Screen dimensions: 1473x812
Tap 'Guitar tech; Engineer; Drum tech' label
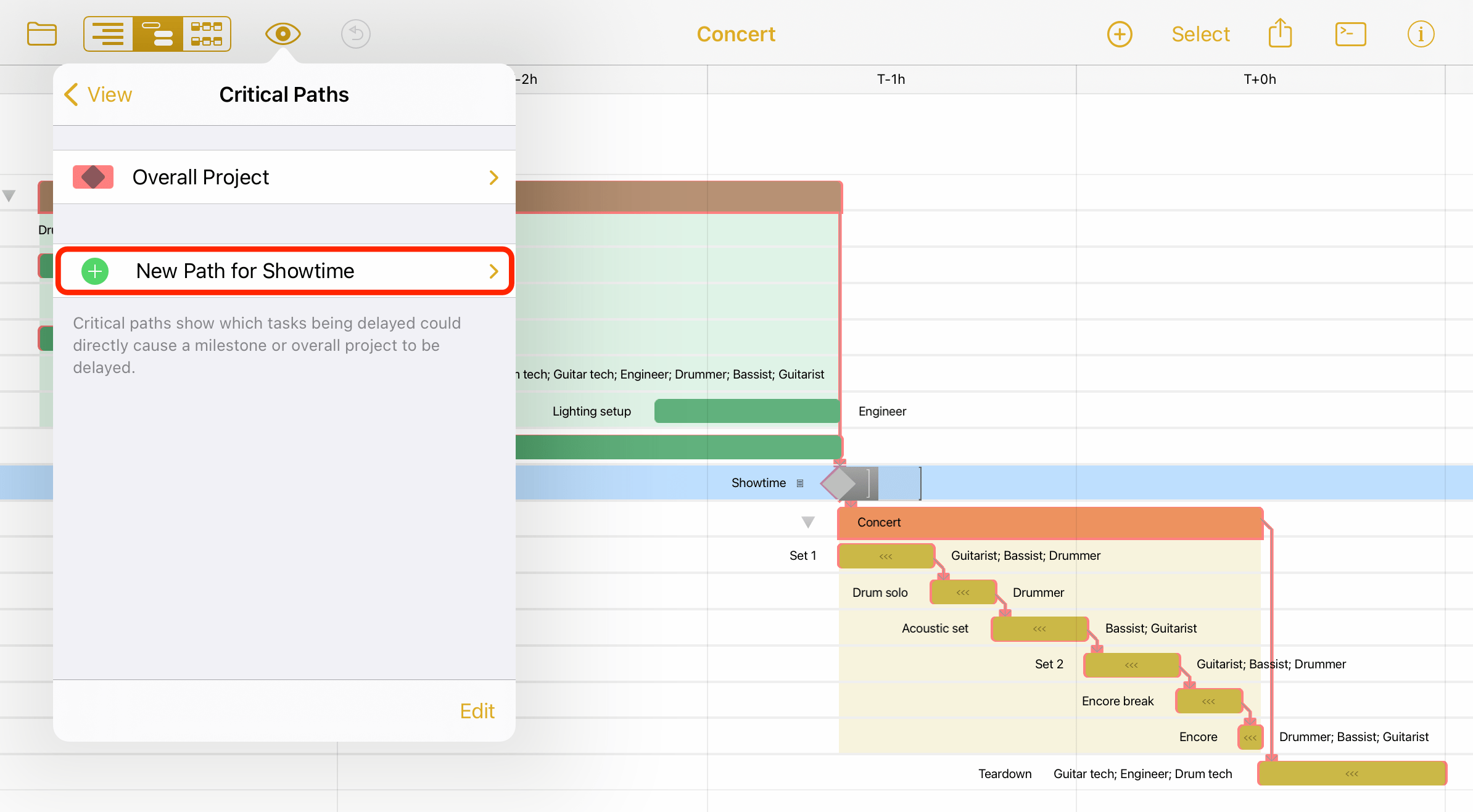tap(1142, 774)
